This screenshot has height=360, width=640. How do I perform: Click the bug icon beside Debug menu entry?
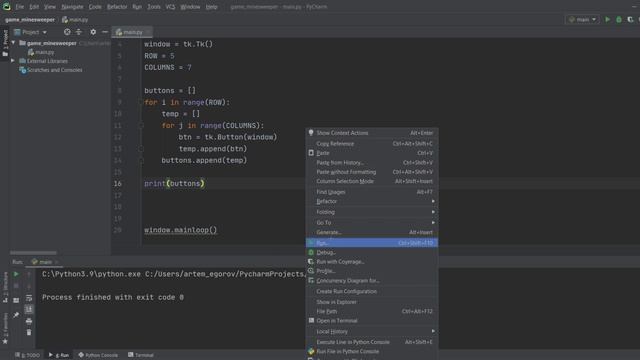click(311, 252)
